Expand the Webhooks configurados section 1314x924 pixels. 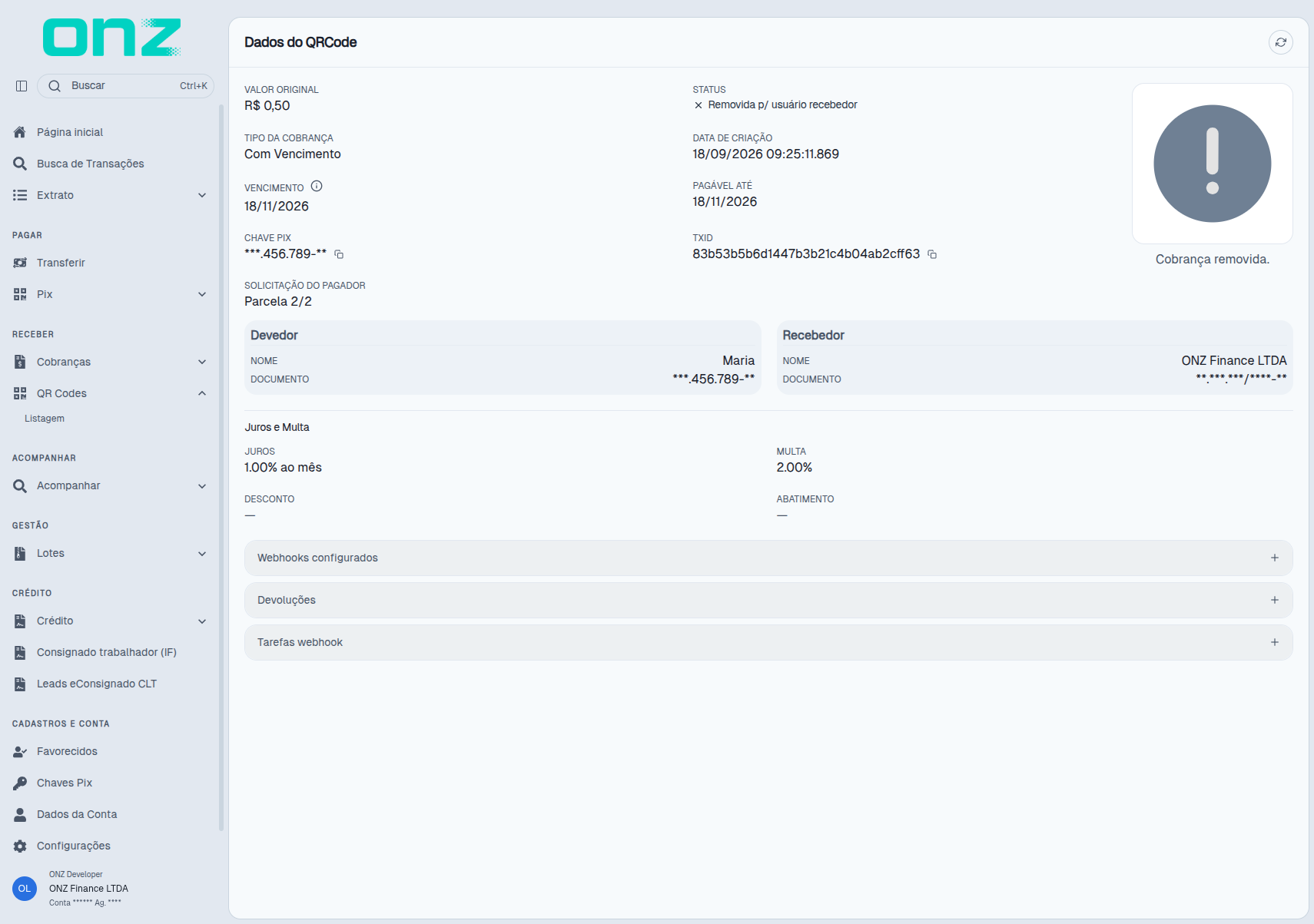[x=768, y=558]
